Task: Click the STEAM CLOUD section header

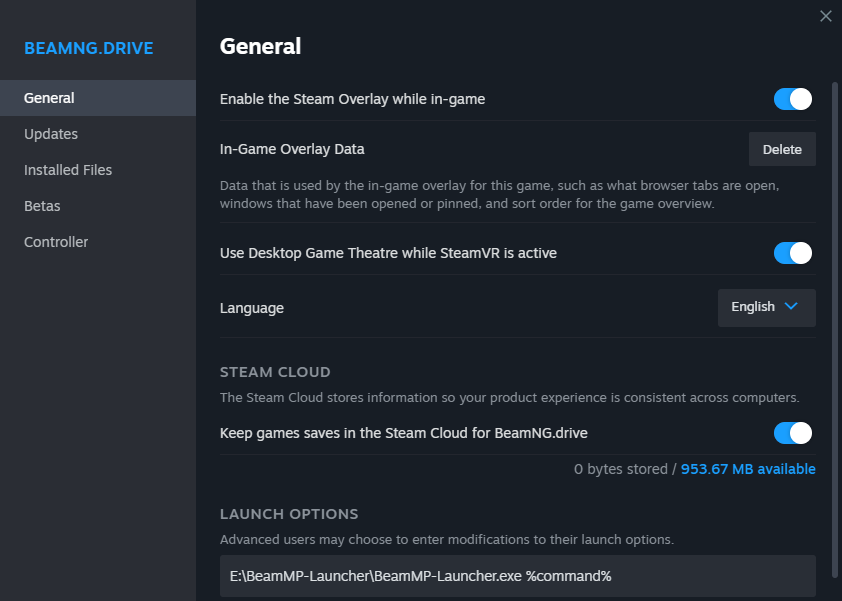Action: [x=275, y=372]
